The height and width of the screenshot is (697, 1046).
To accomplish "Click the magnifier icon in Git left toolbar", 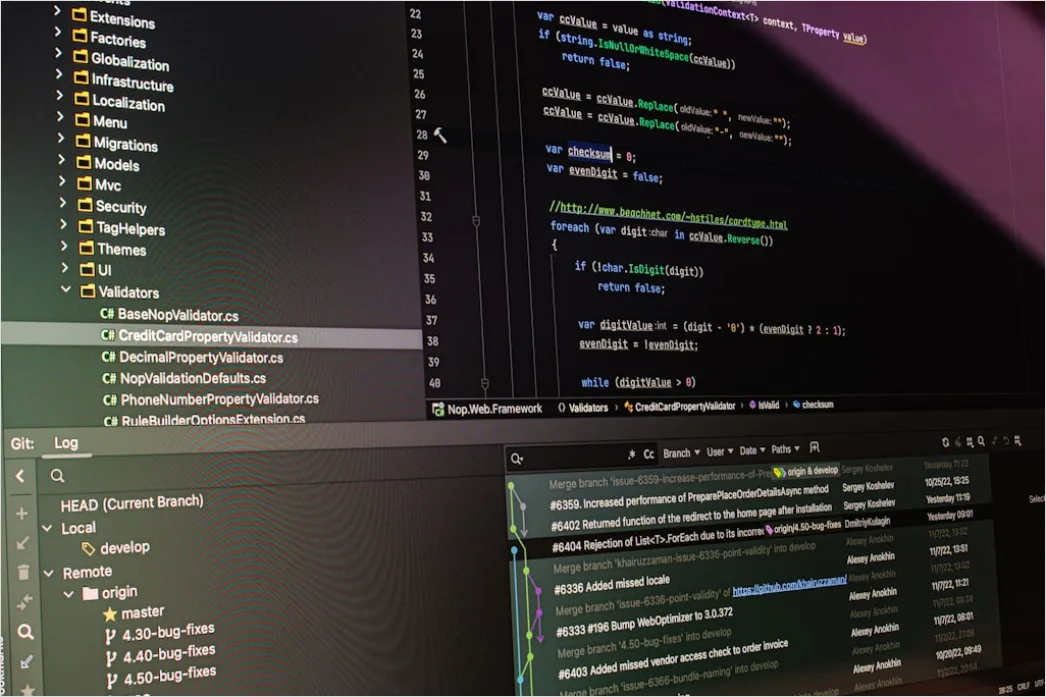I will coord(25,632).
